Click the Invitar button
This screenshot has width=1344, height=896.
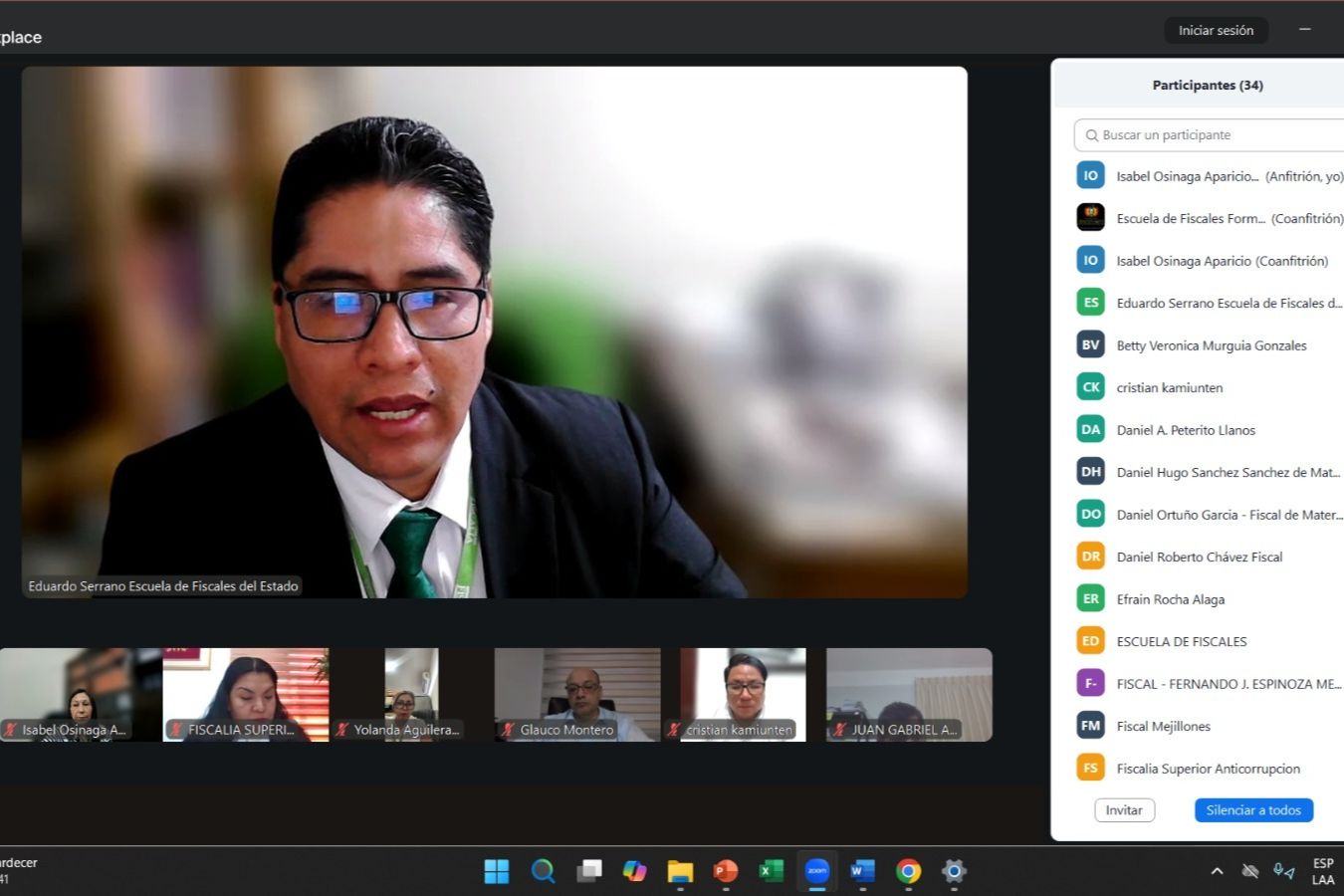1124,810
